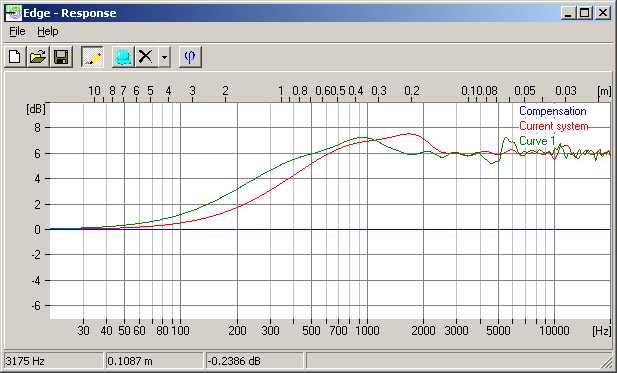Delete curve using the X icon
The height and width of the screenshot is (373, 617).
146,57
